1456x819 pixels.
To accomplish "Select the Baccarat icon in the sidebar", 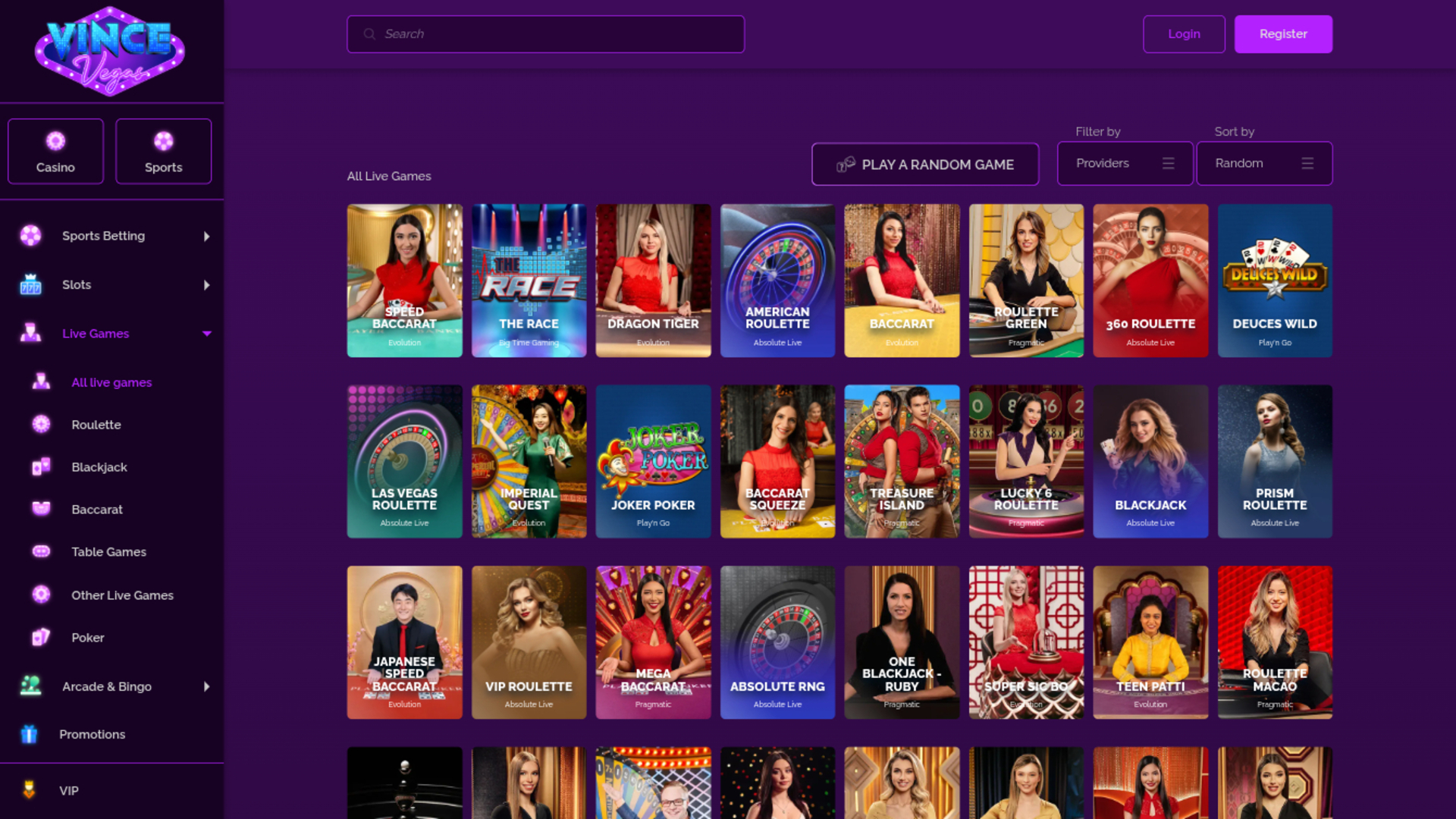I will click(x=39, y=509).
